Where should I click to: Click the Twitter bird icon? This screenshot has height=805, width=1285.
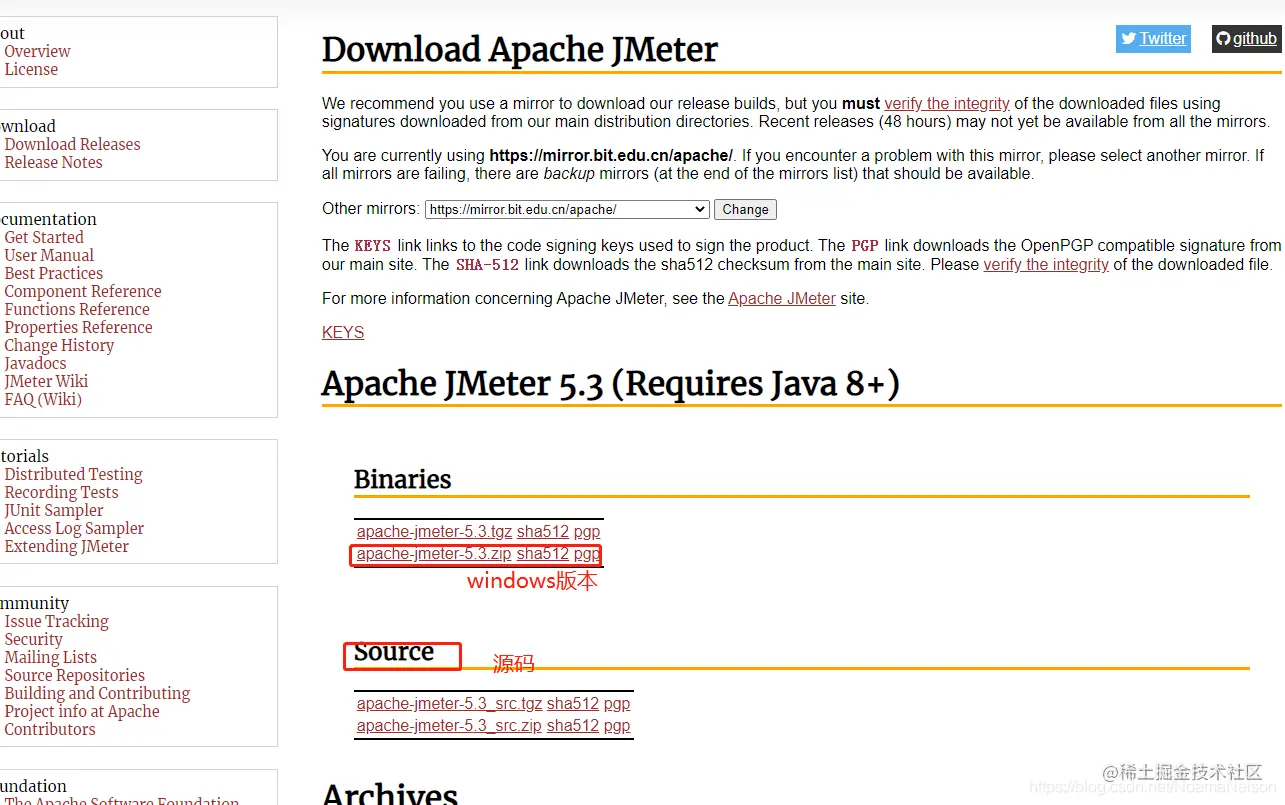[x=1129, y=39]
